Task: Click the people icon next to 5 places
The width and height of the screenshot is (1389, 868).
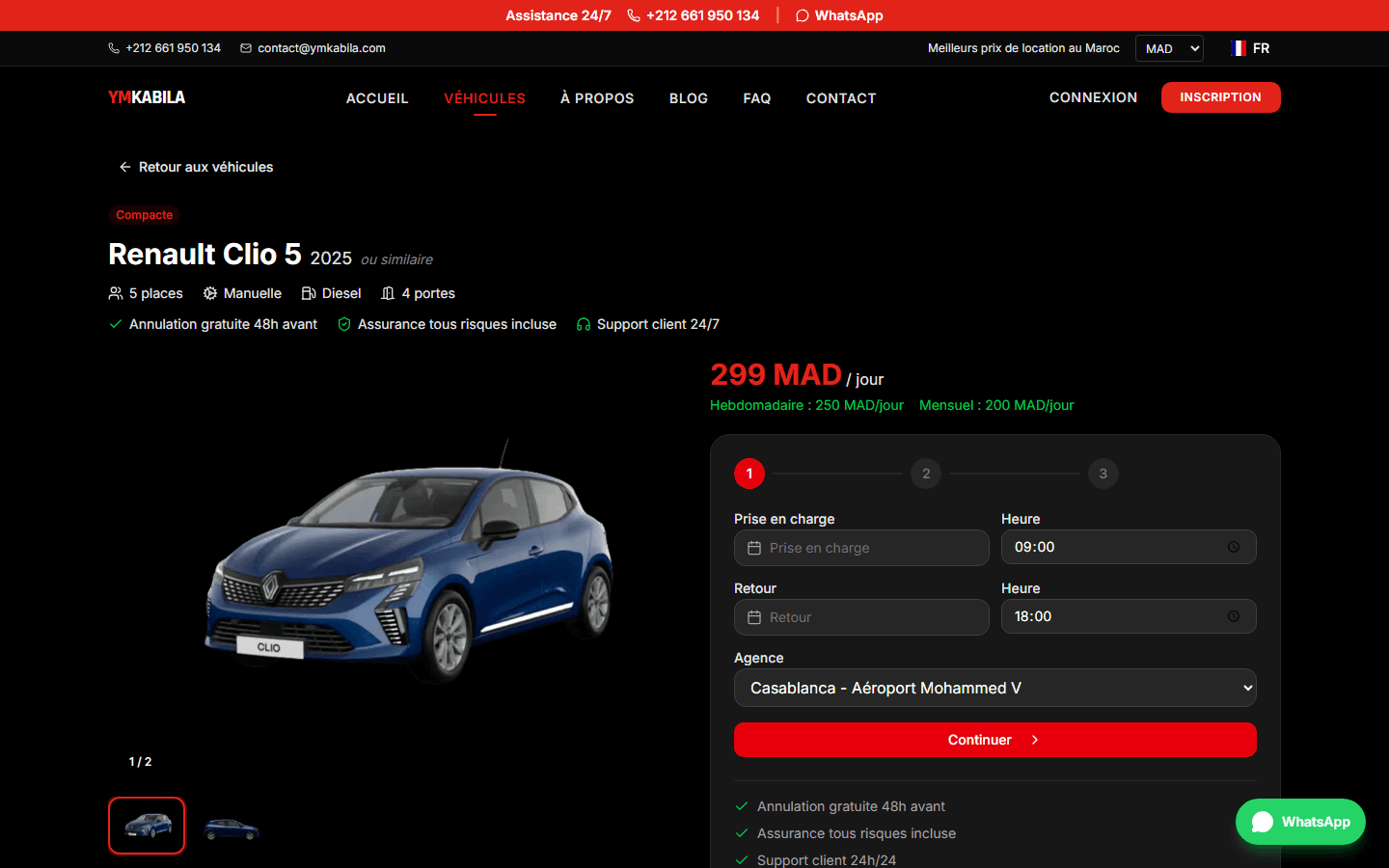Action: [x=116, y=293]
